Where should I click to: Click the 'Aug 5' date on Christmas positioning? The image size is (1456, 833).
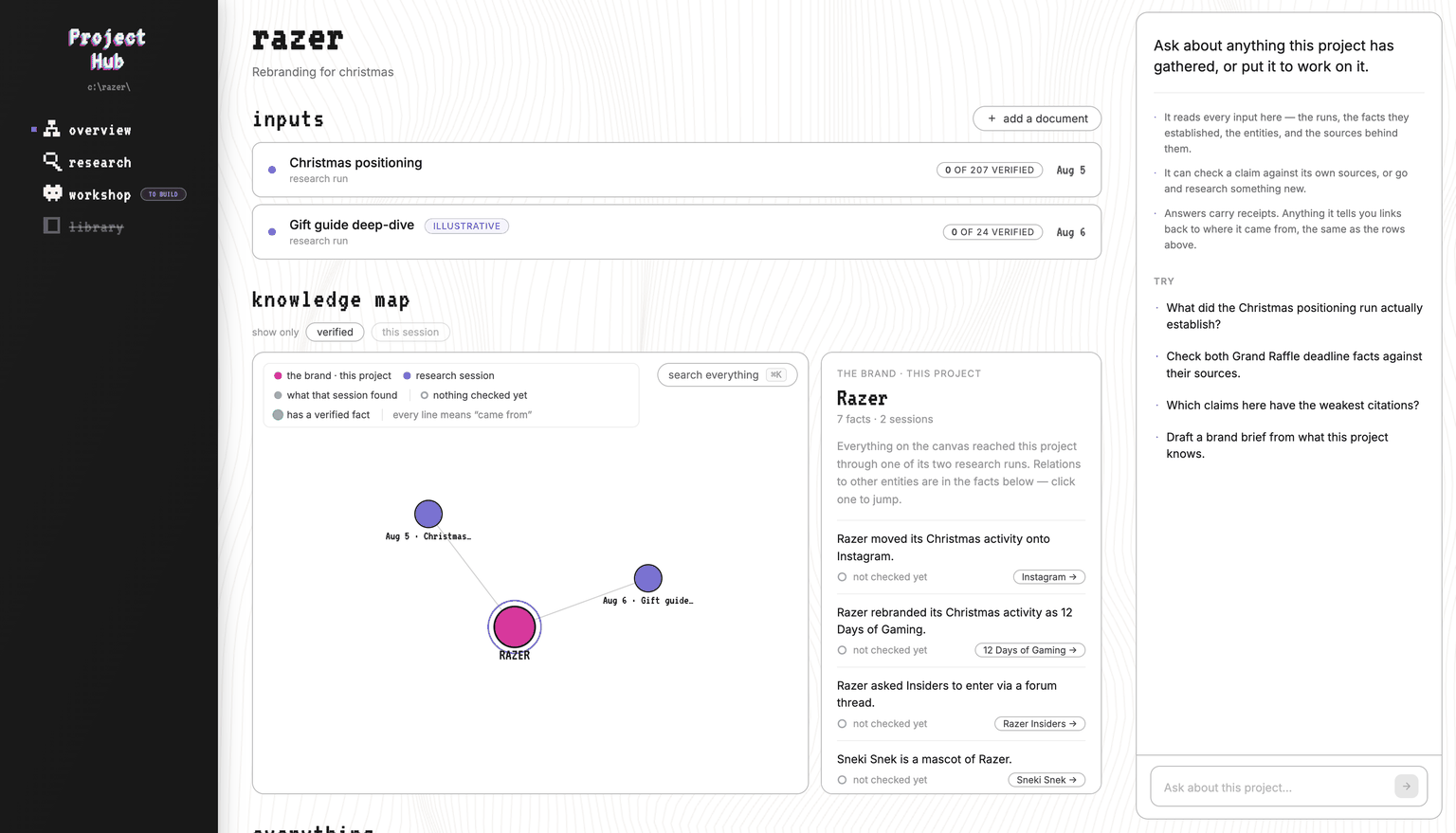coord(1070,171)
